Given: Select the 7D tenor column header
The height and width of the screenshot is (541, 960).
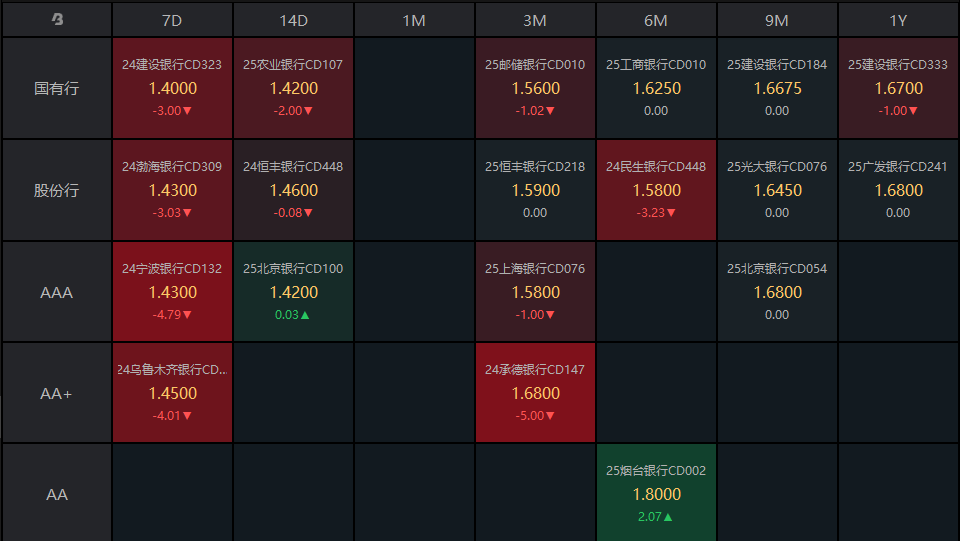Looking at the screenshot, I should [172, 20].
